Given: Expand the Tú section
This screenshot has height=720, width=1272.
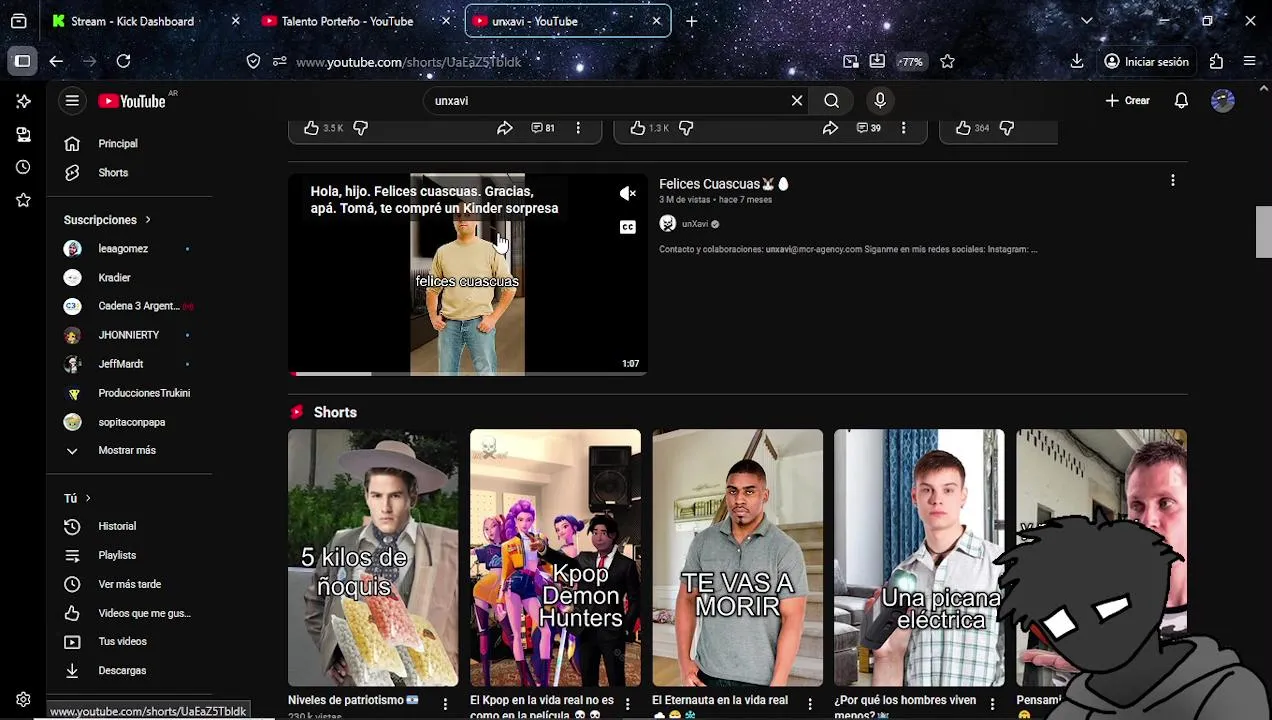Looking at the screenshot, I should (77, 498).
